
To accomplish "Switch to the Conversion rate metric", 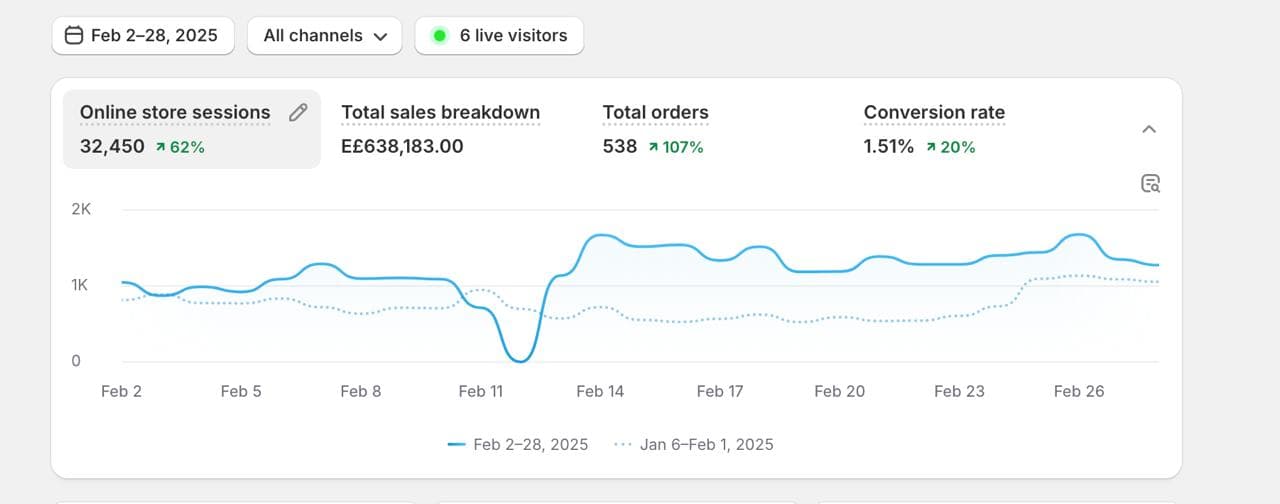I will [934, 113].
